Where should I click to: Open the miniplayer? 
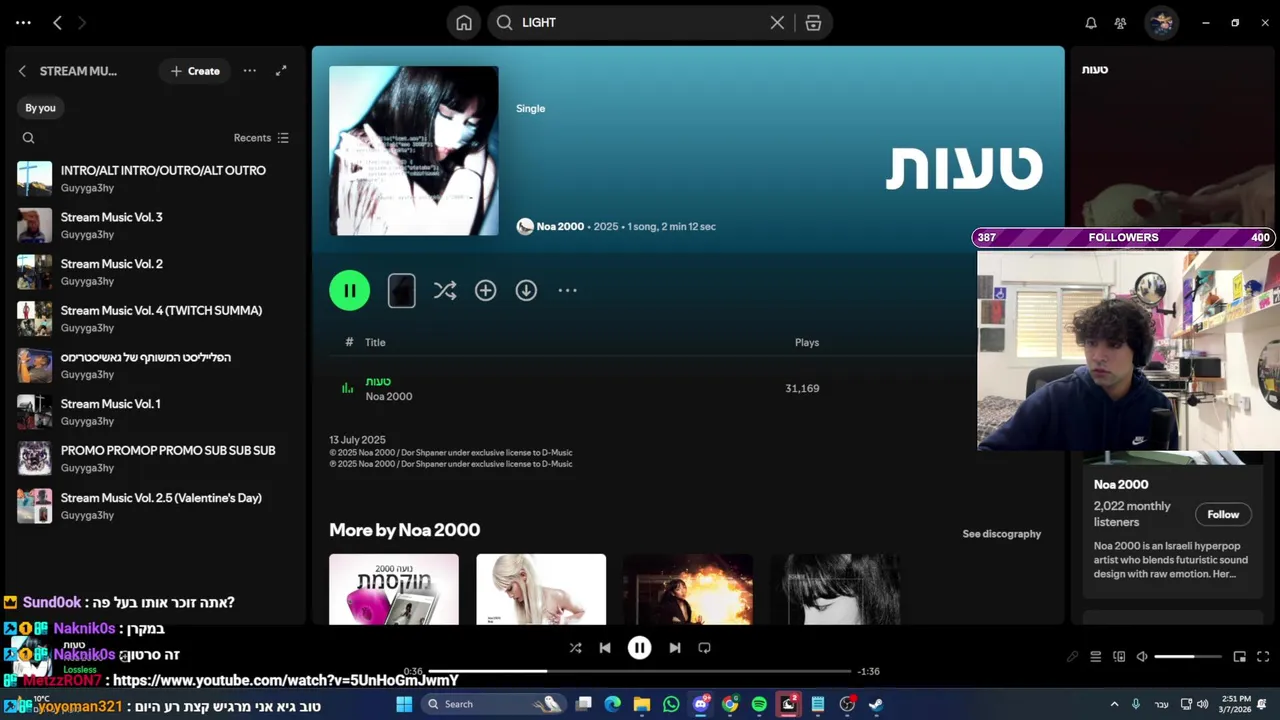1240,657
